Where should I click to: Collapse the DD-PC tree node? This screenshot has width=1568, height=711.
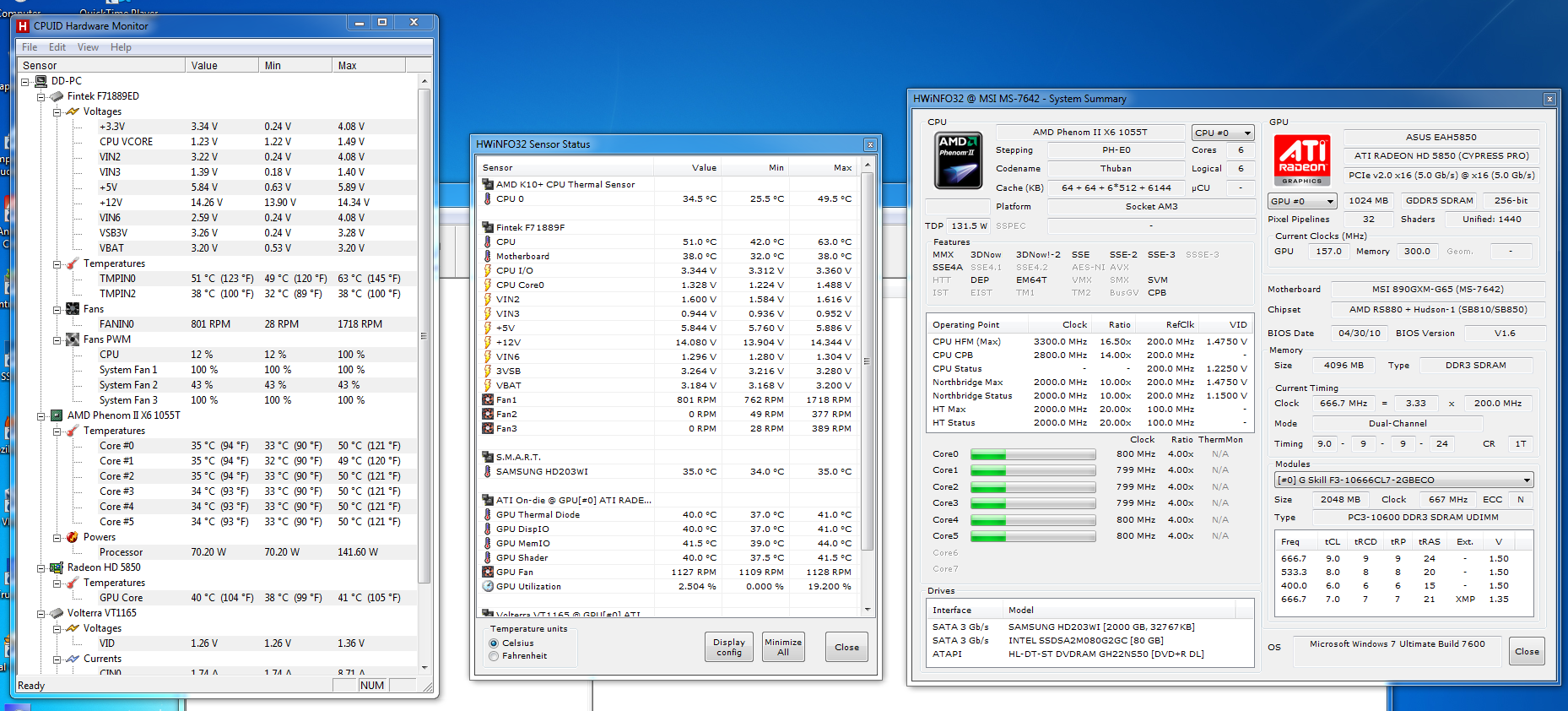tap(24, 82)
